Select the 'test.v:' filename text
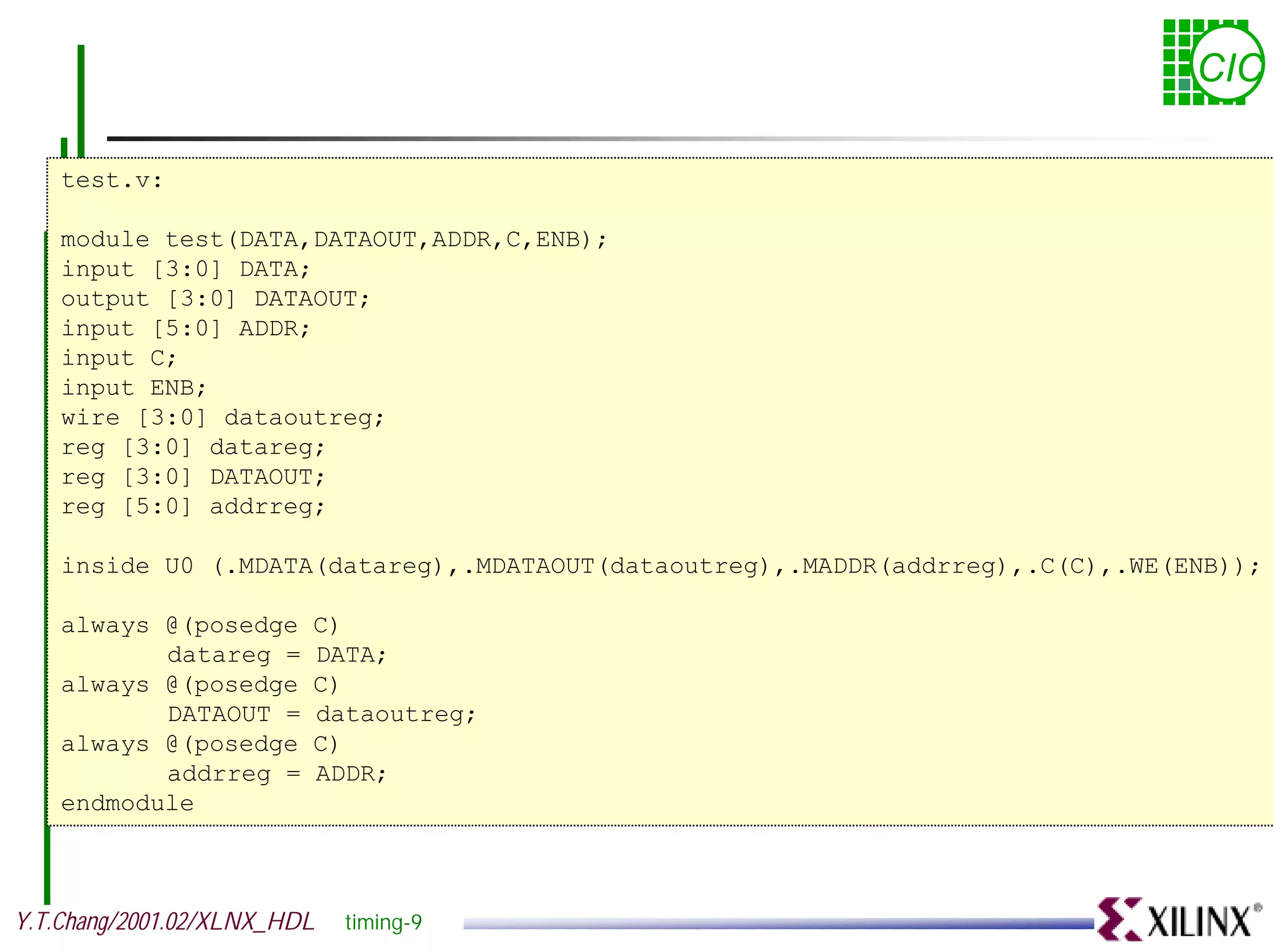Image resolution: width=1274 pixels, height=952 pixels. pyautogui.click(x=112, y=180)
